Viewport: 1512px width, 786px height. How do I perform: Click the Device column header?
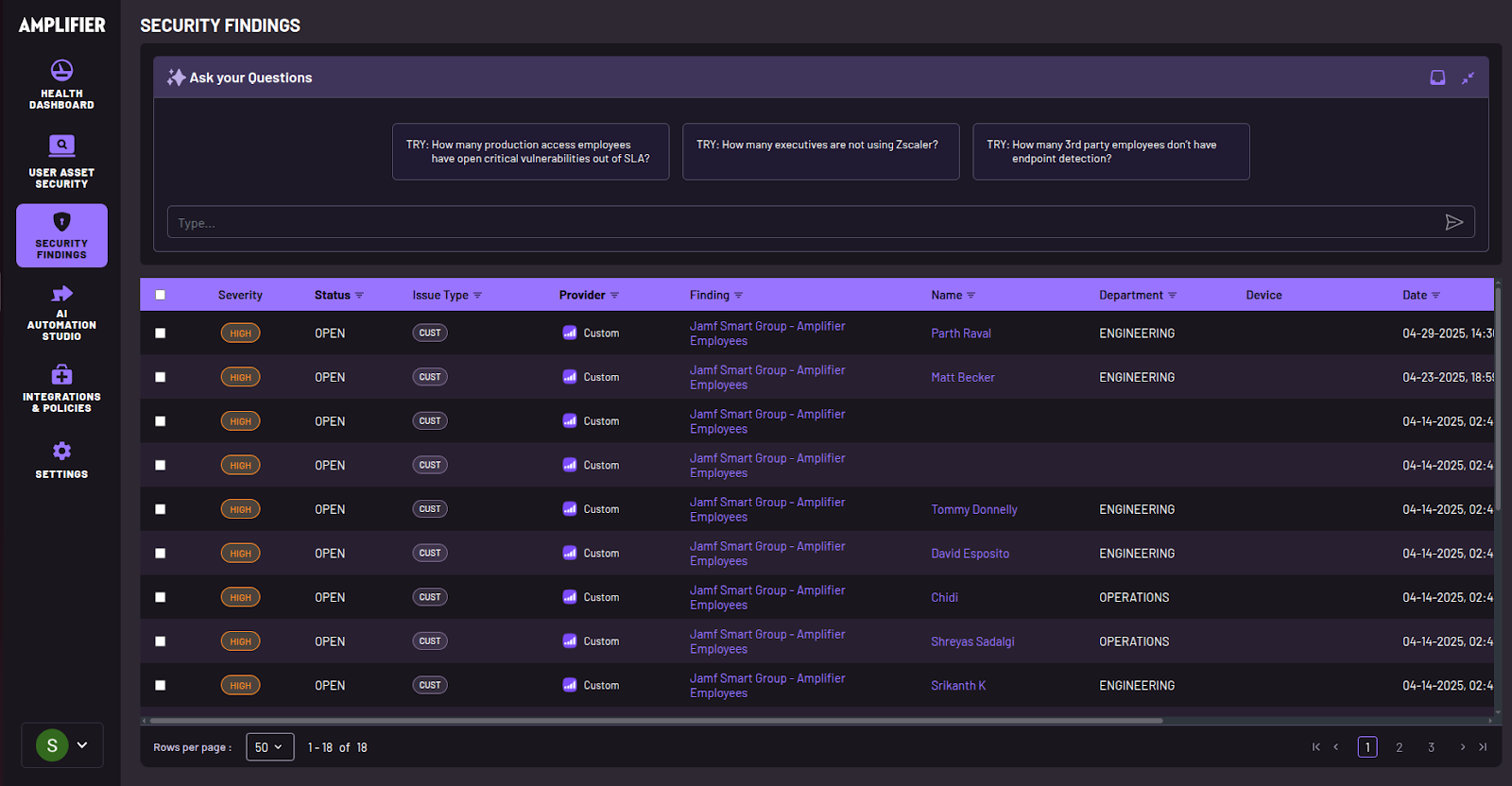click(x=1263, y=295)
